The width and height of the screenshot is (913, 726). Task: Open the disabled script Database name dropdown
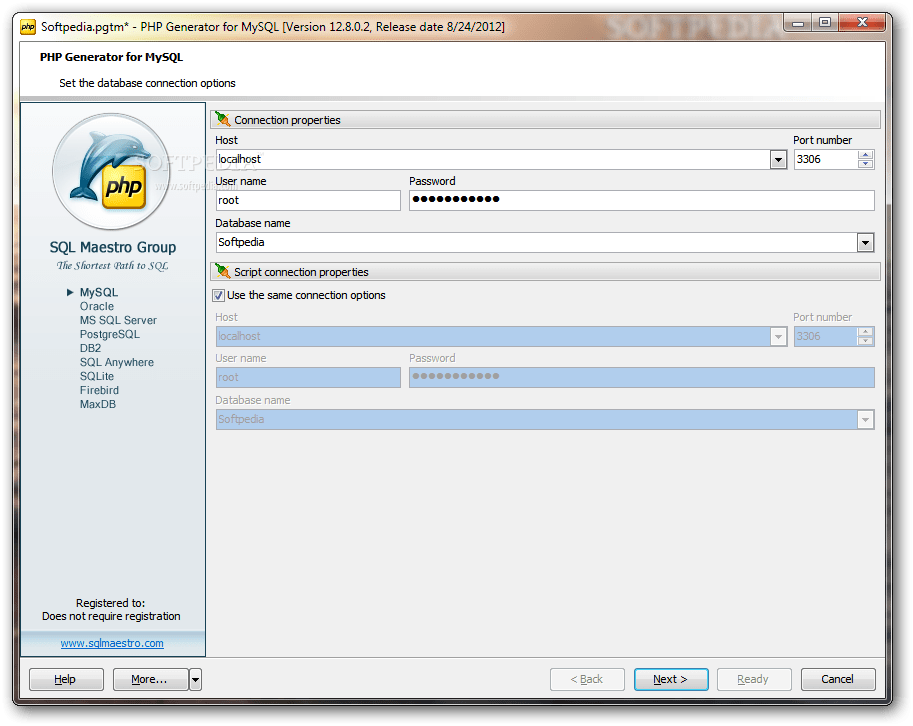point(865,420)
